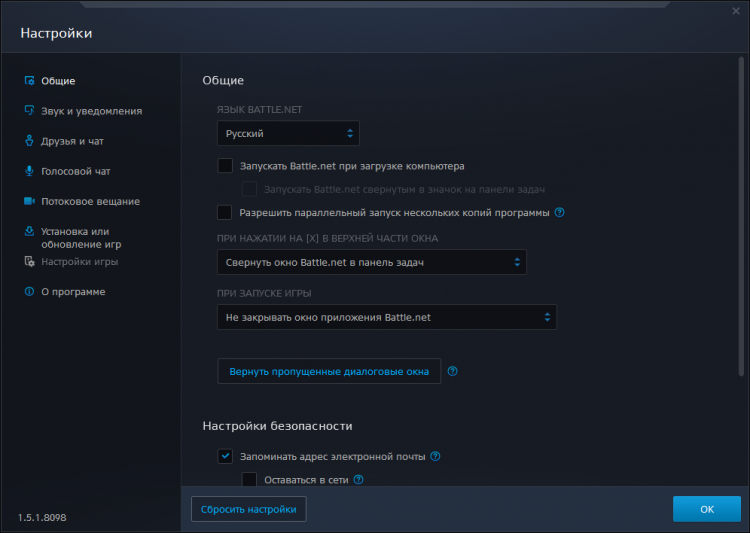The width and height of the screenshot is (750, 533).
Task: Click the ПРИ ЗАПУСКЕ ИГРЫ label
Action: tap(264, 293)
